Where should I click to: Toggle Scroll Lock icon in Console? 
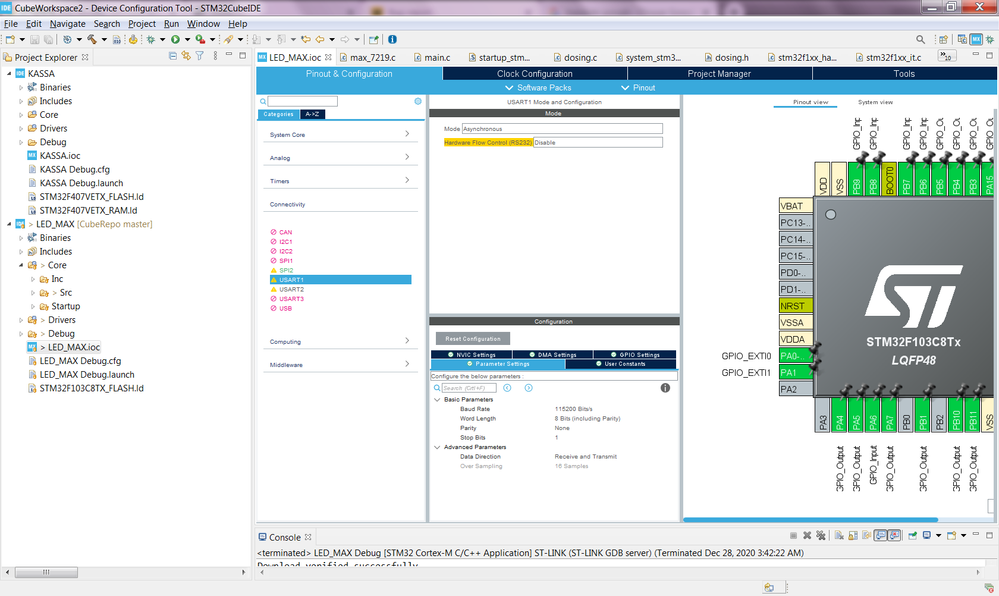pos(853,535)
